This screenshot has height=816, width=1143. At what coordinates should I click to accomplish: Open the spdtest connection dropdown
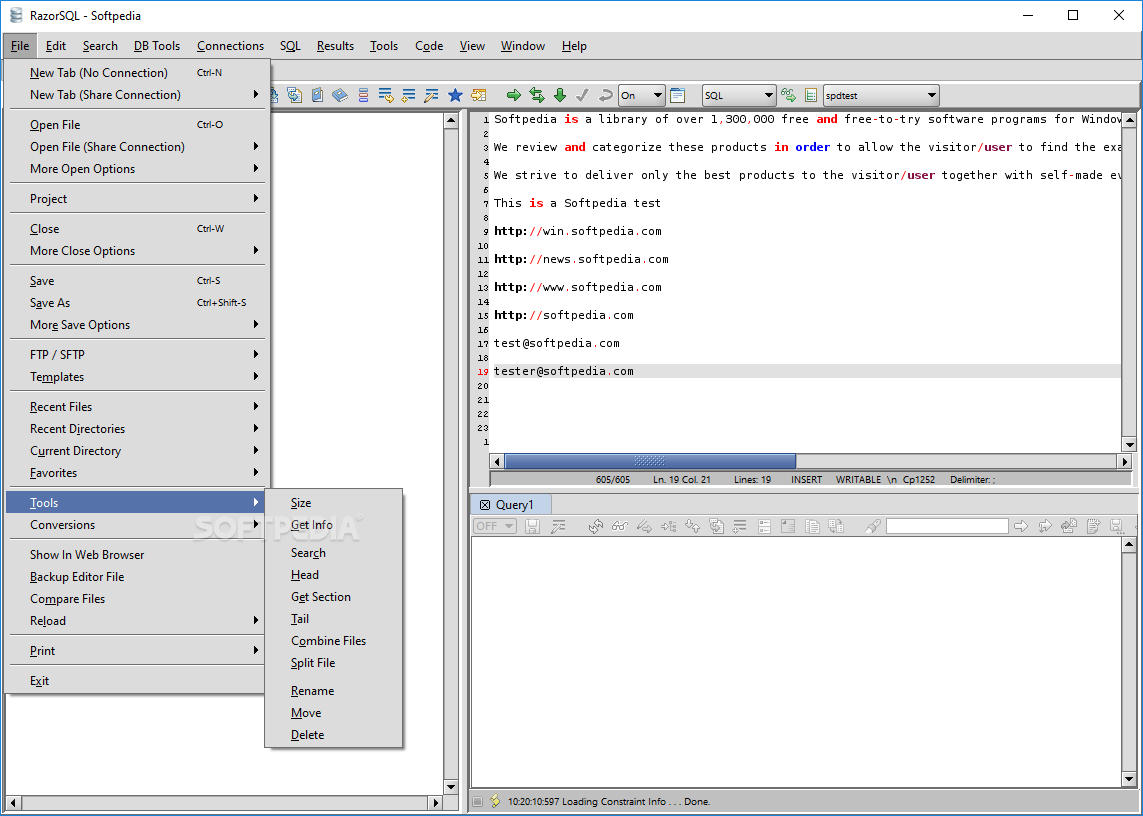pos(881,96)
